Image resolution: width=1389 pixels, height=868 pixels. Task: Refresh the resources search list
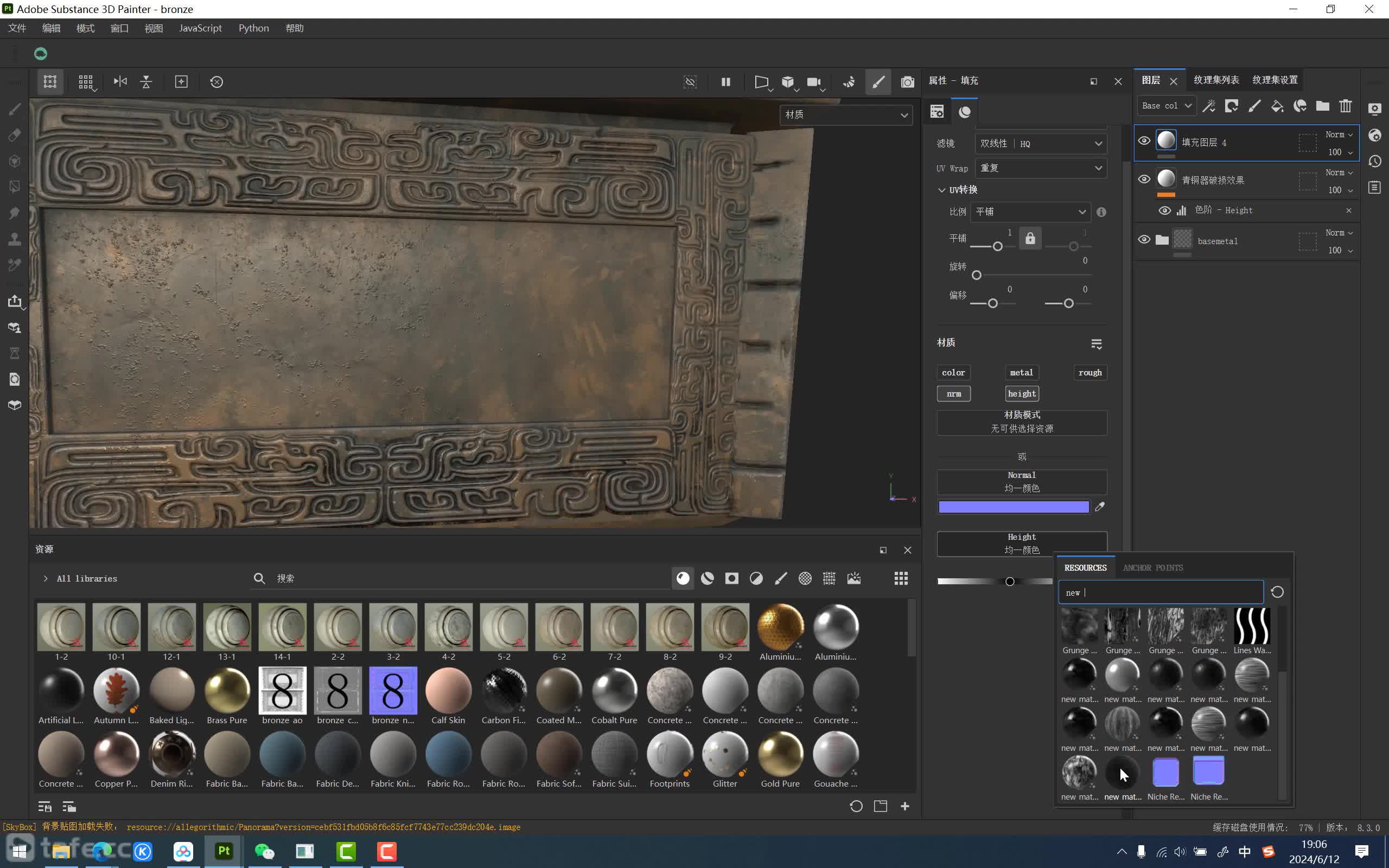[x=1277, y=592]
